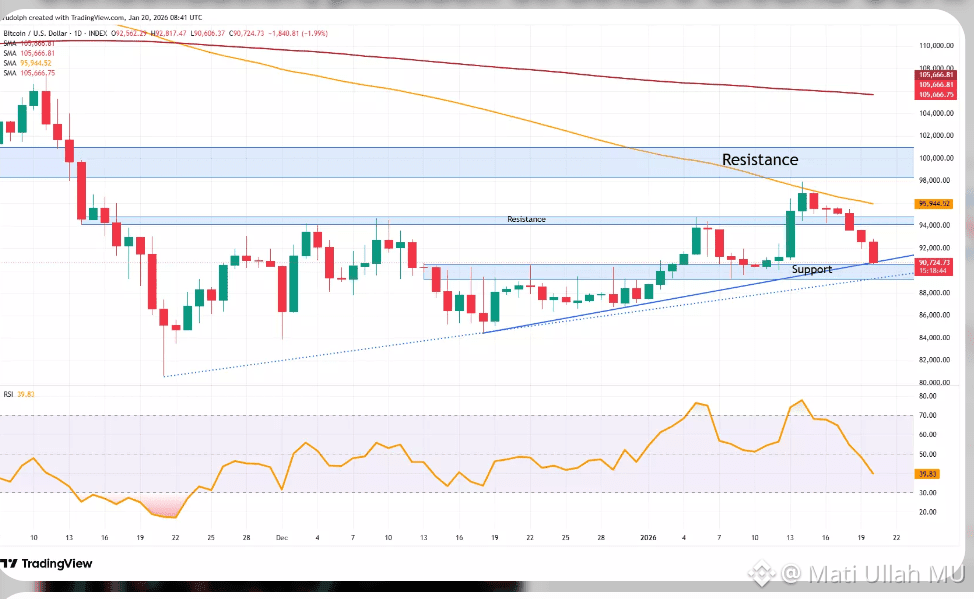Click the close value C90,724.73 in the header
Image resolution: width=974 pixels, height=599 pixels.
(247, 34)
